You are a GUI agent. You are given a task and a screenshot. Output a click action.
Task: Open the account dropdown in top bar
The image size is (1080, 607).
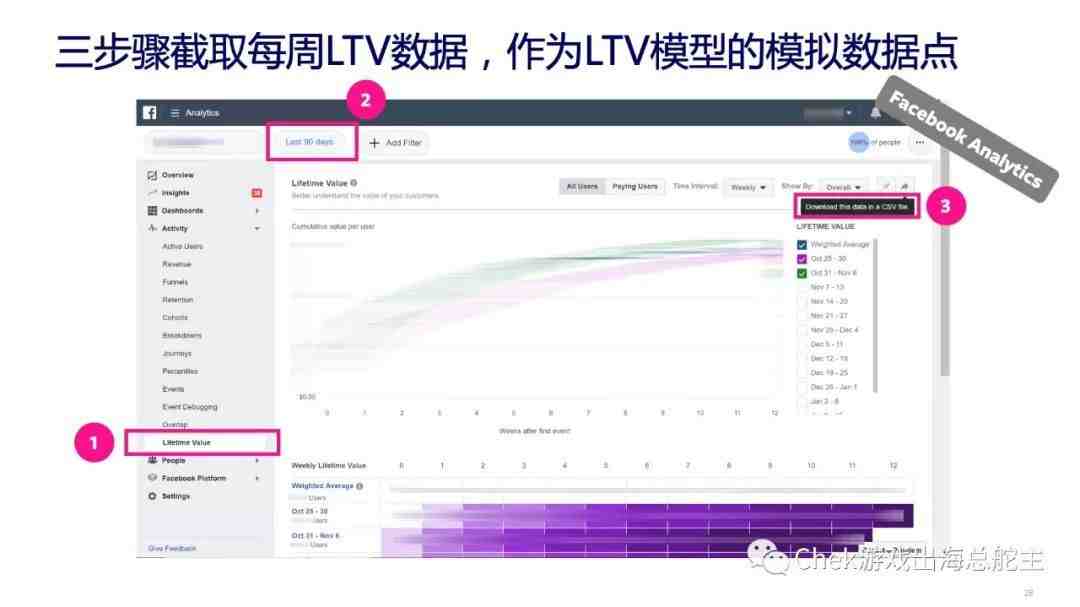(x=829, y=113)
